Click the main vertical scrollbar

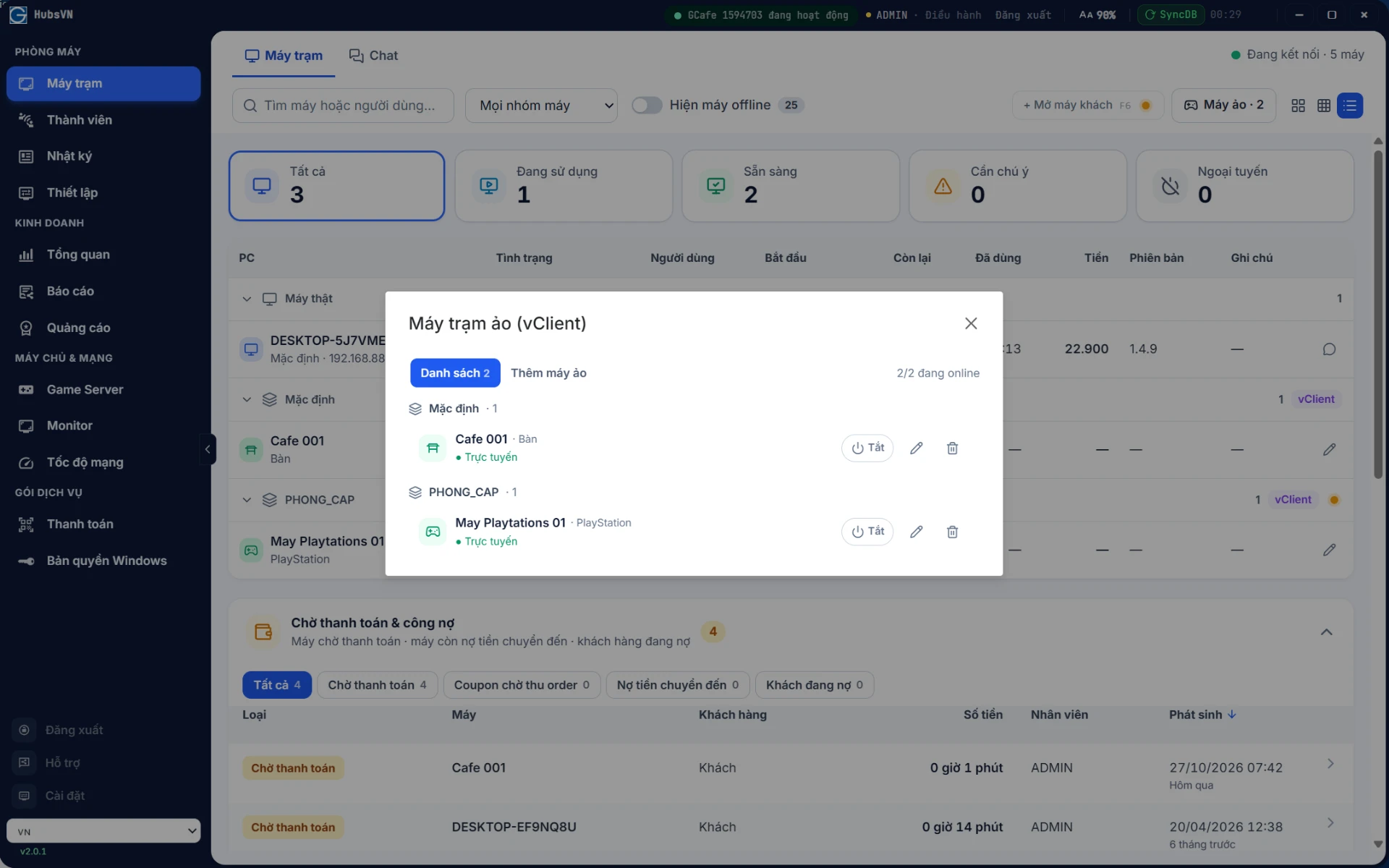[1377, 315]
